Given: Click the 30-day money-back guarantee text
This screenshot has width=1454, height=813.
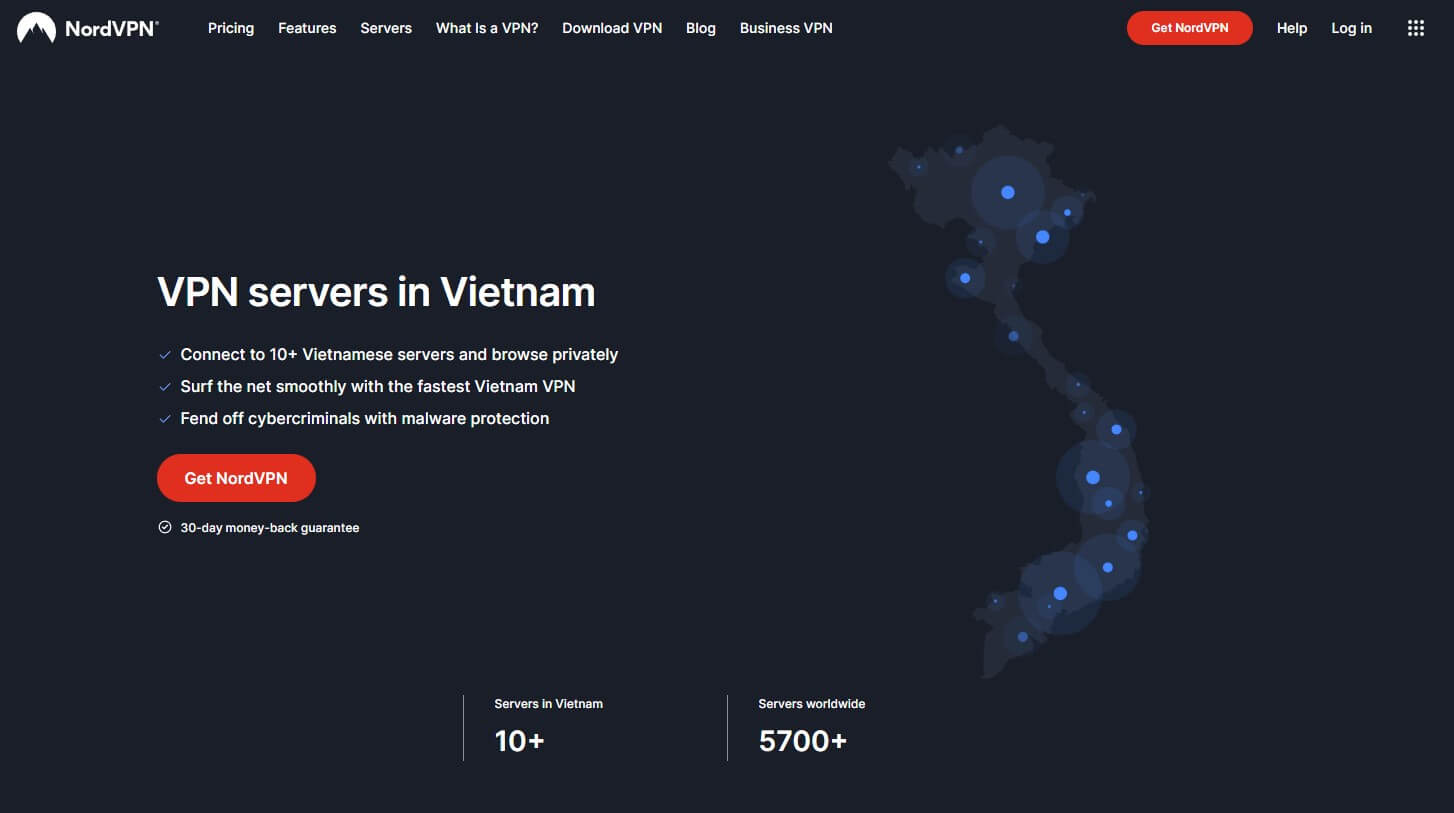Looking at the screenshot, I should click(x=270, y=527).
